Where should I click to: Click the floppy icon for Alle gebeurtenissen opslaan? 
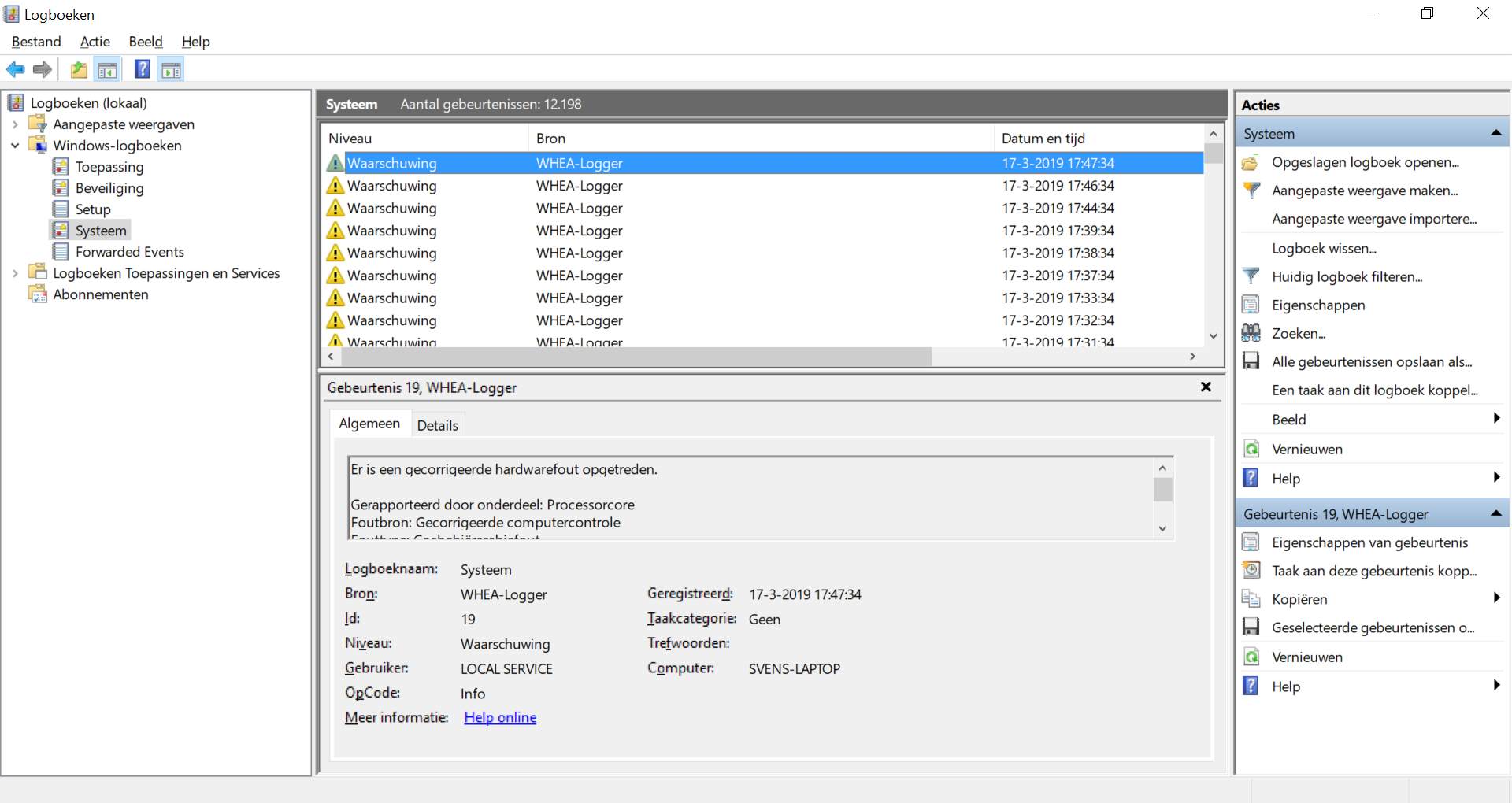[x=1251, y=361]
